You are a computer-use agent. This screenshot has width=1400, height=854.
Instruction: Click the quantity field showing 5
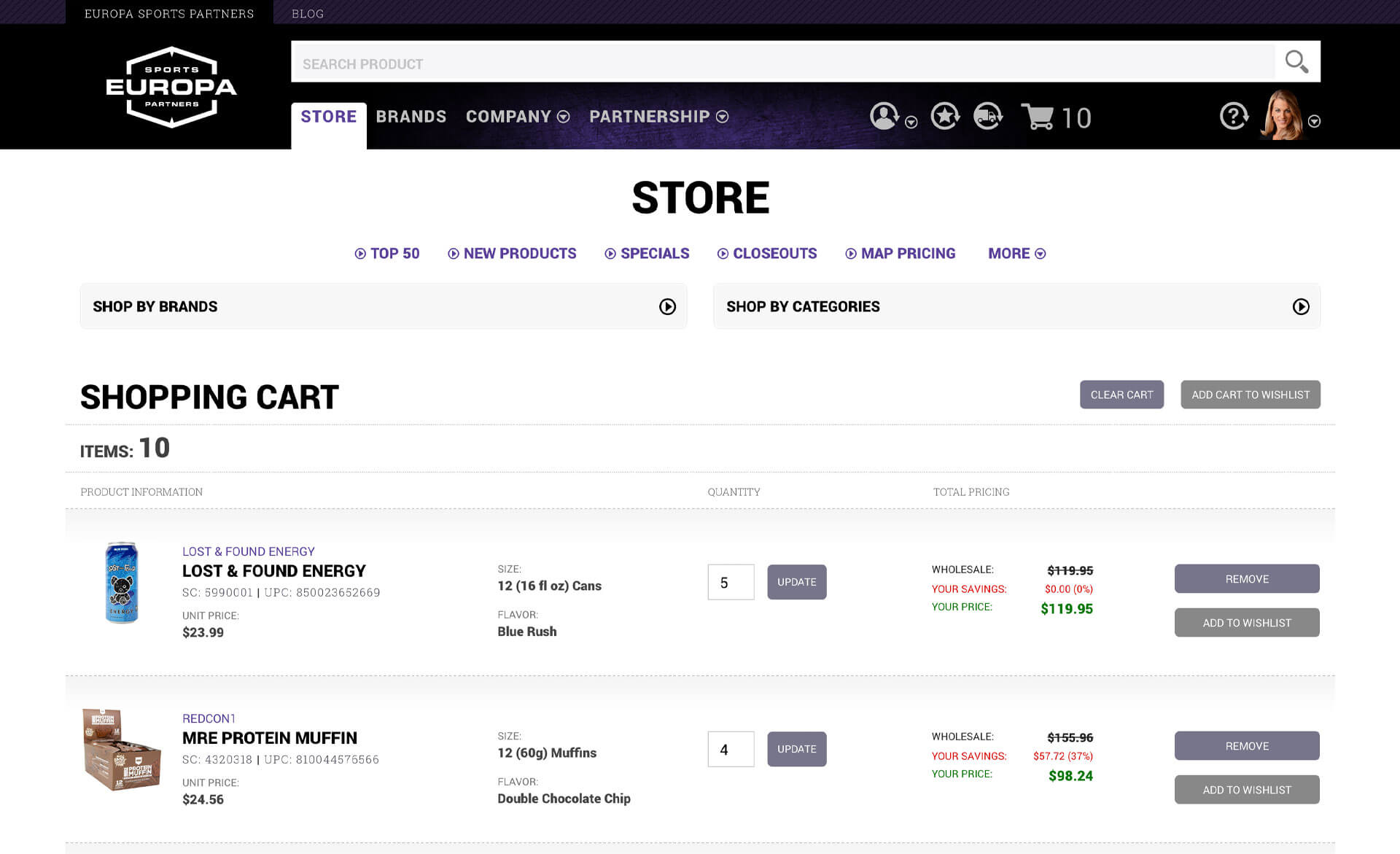(x=731, y=582)
